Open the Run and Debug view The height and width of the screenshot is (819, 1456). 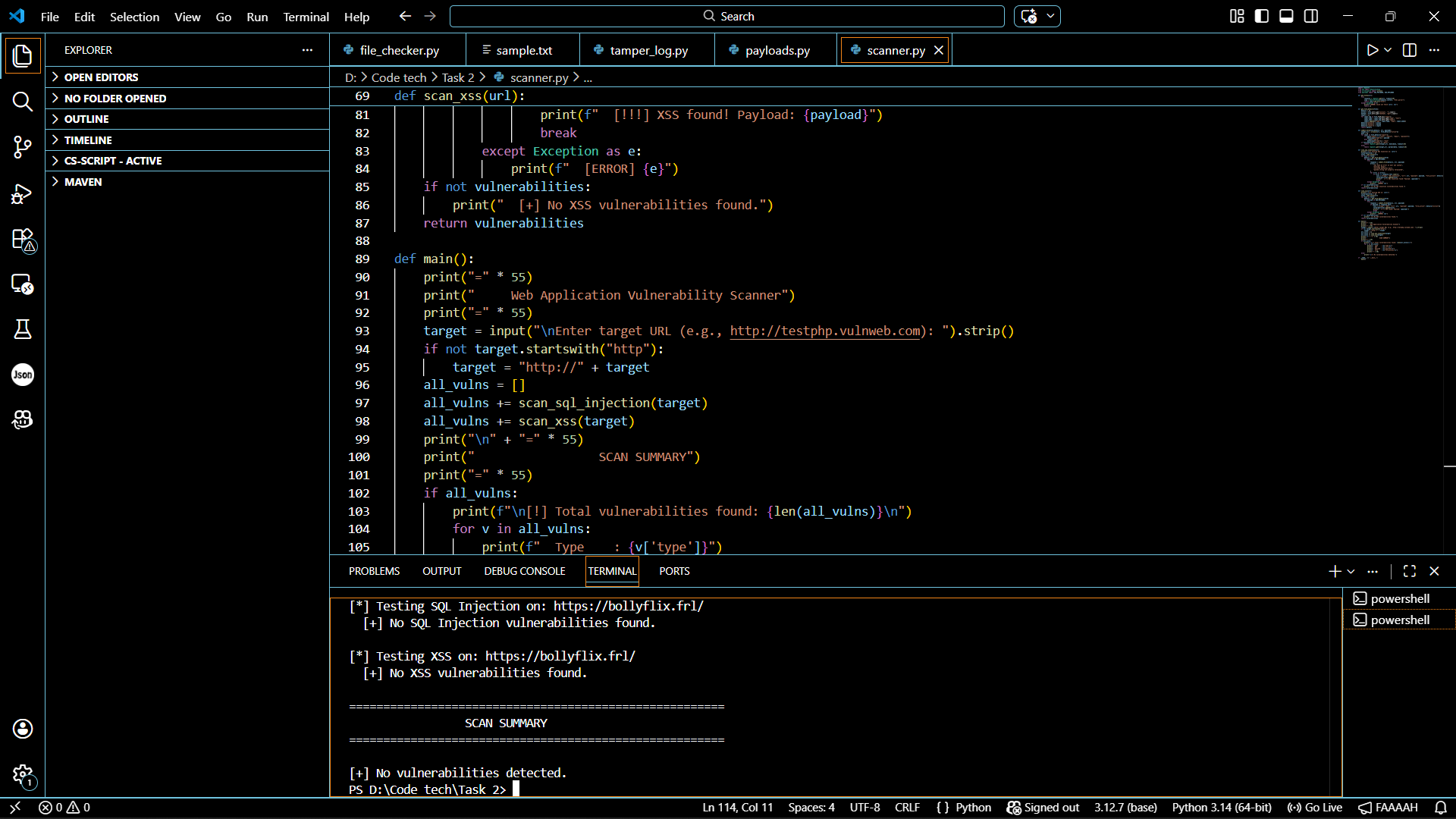coord(22,193)
